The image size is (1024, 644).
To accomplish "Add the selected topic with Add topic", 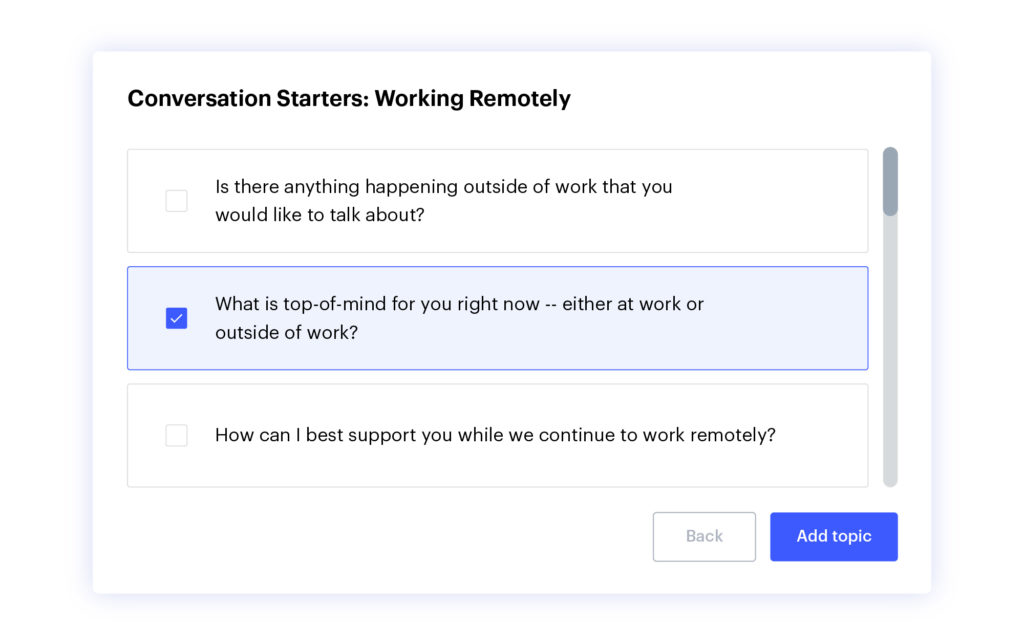I will click(833, 536).
